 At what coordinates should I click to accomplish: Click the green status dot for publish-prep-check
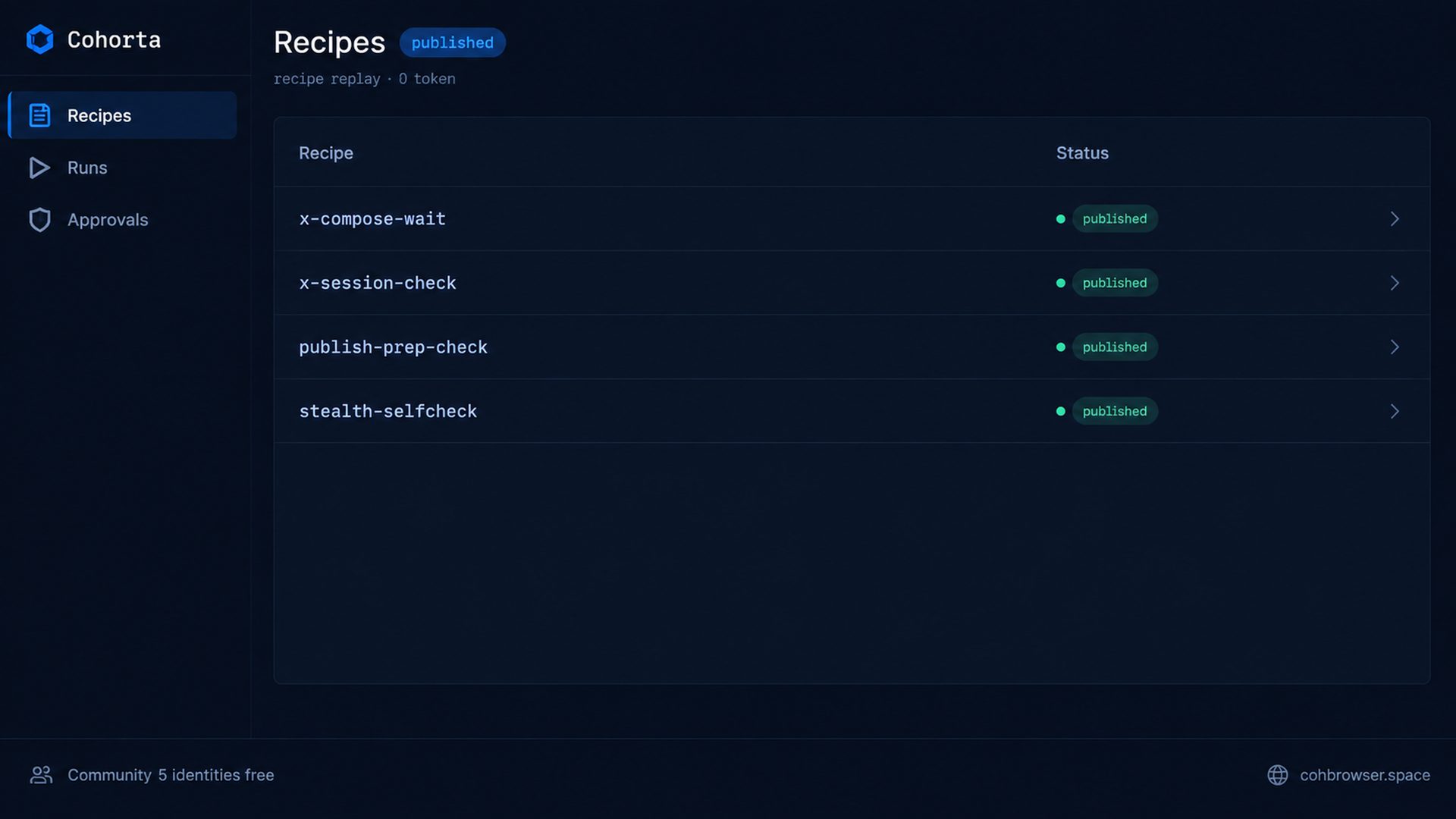(x=1061, y=347)
